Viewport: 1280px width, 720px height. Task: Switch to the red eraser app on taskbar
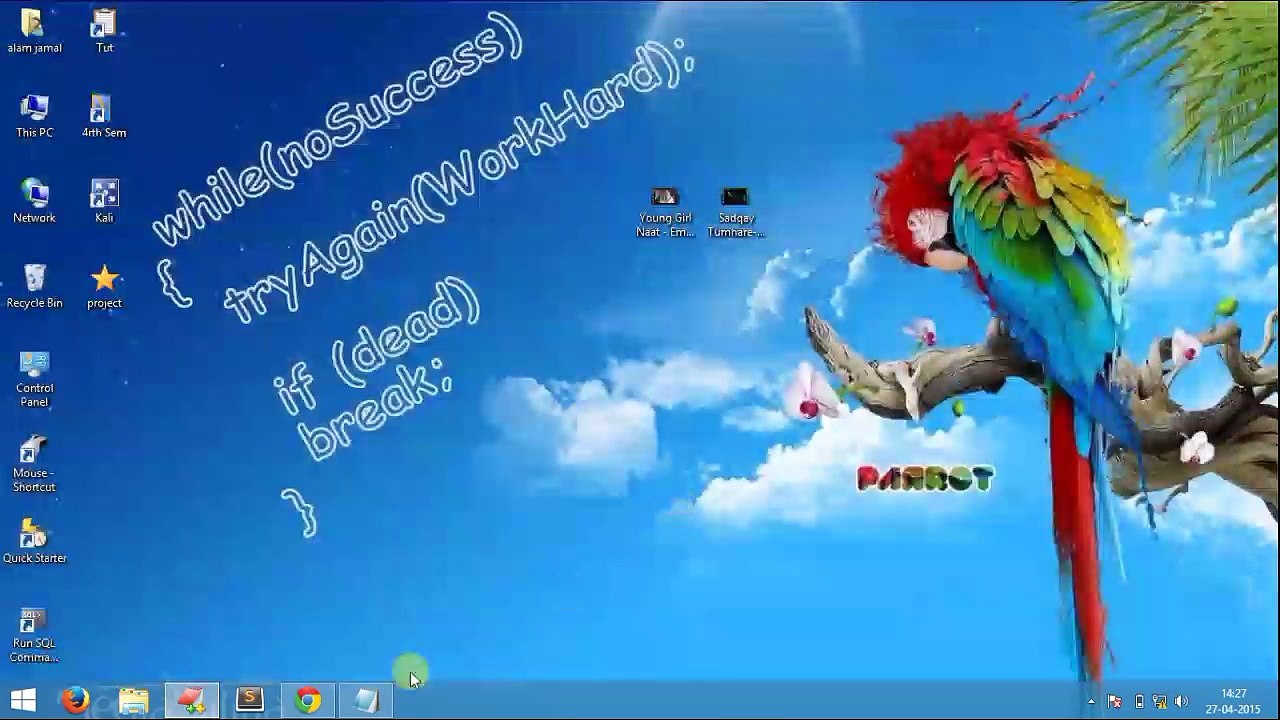191,701
